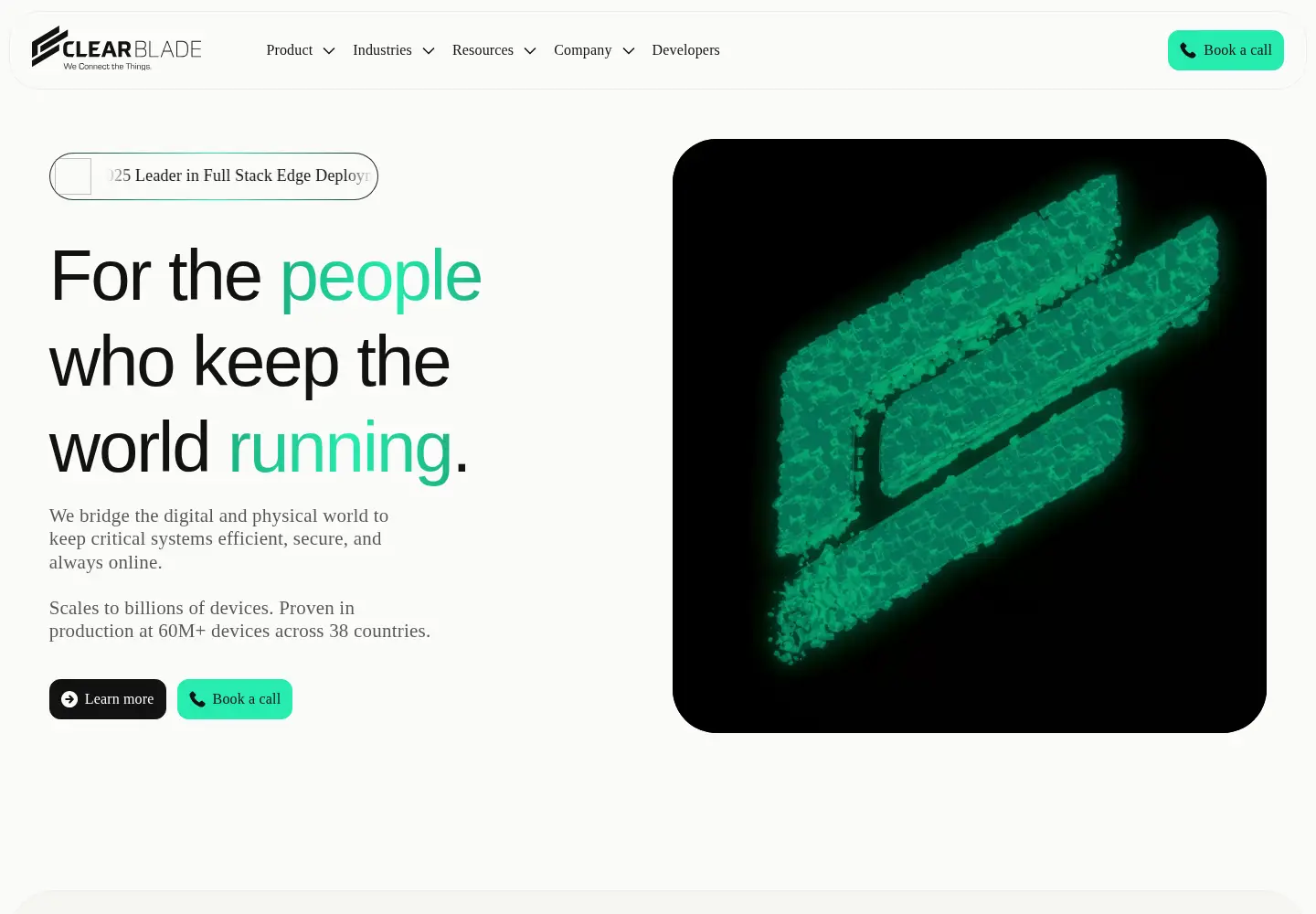Click the blank image placeholder in the Leader badge
The image size is (1316, 914).
click(73, 176)
